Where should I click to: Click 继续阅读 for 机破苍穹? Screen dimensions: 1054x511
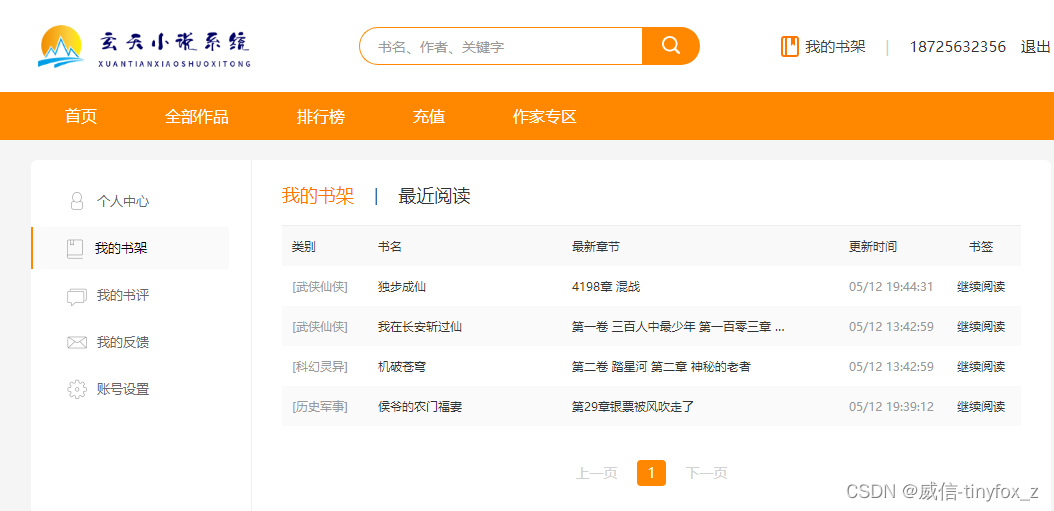pyautogui.click(x=981, y=367)
